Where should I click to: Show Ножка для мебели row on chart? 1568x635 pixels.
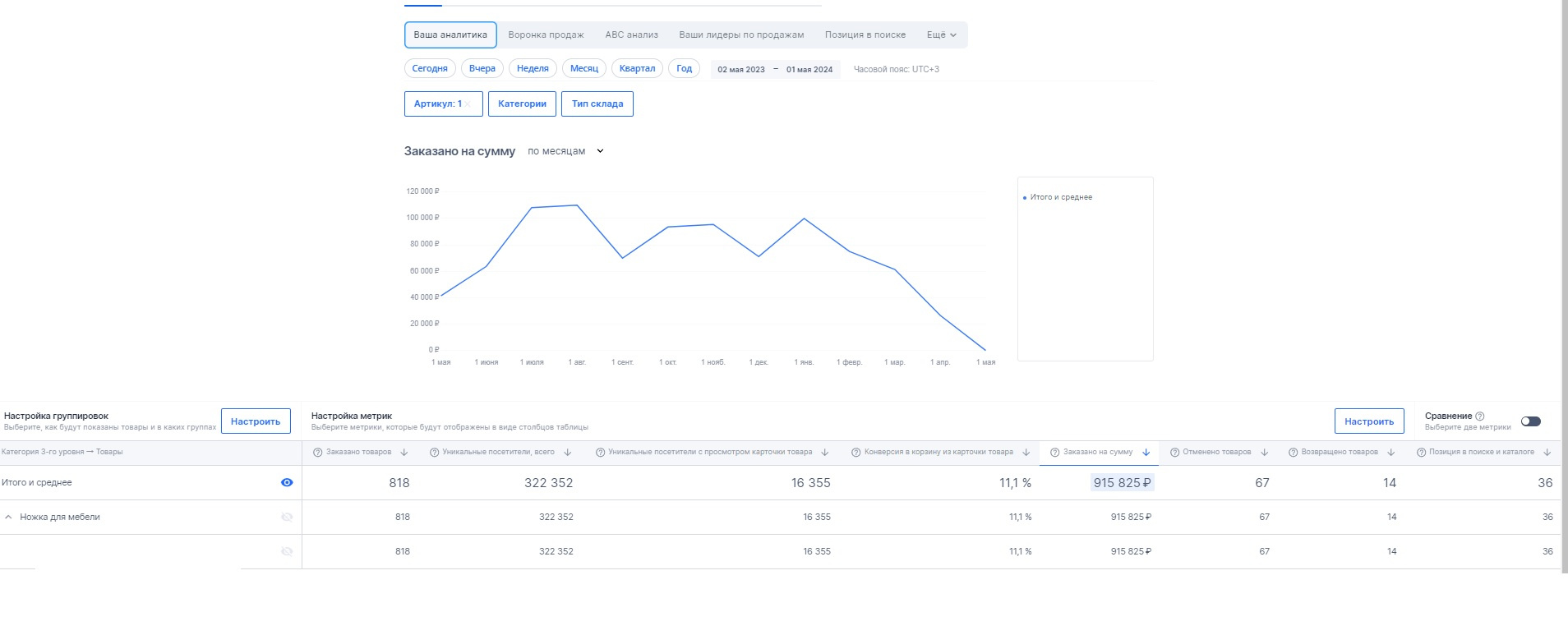(x=287, y=518)
